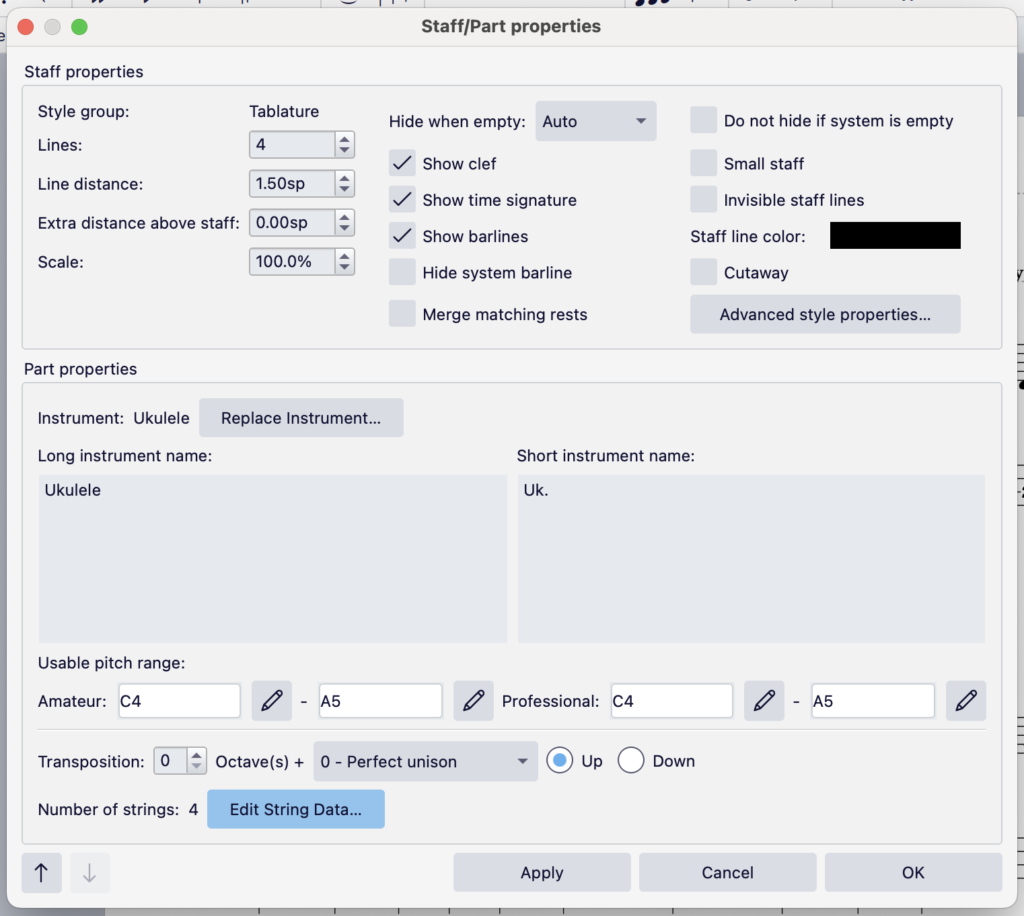Click pencil icon next to Amateur A5 field
This screenshot has width=1024, height=916.
(473, 702)
